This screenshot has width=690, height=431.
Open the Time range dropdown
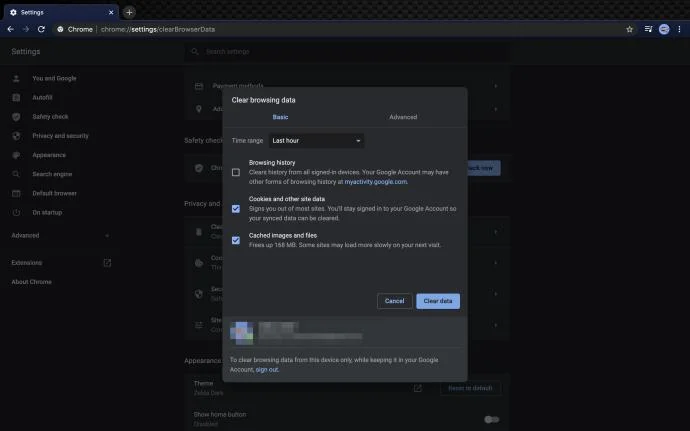click(316, 141)
